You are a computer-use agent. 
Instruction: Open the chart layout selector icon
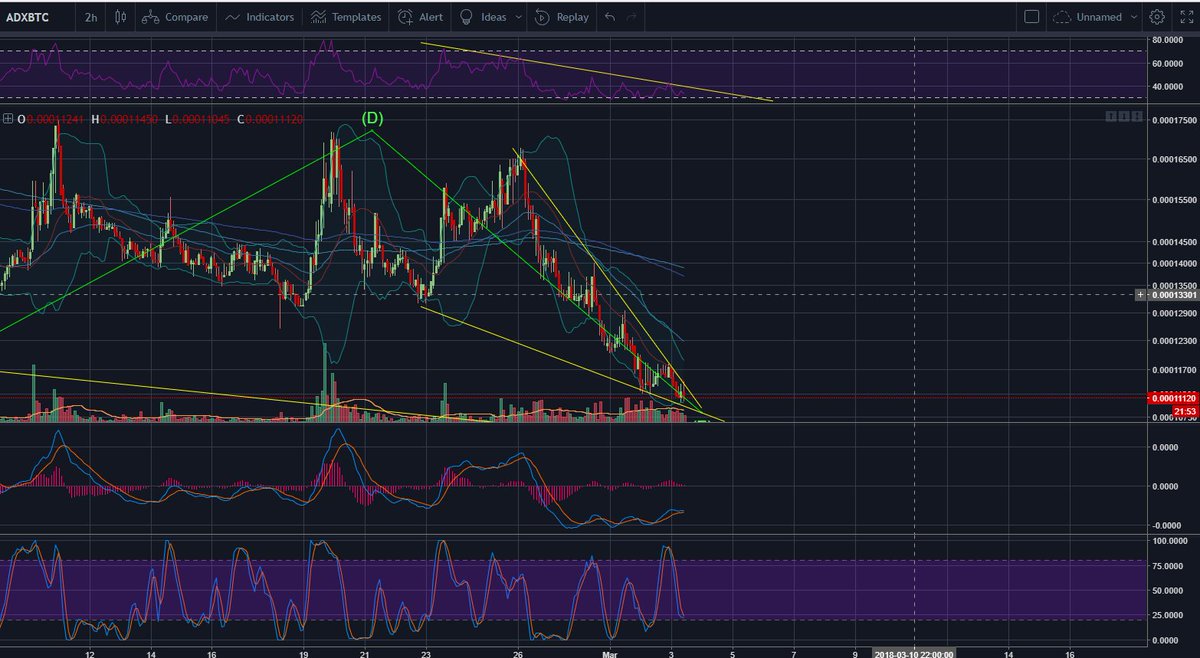(x=1033, y=17)
